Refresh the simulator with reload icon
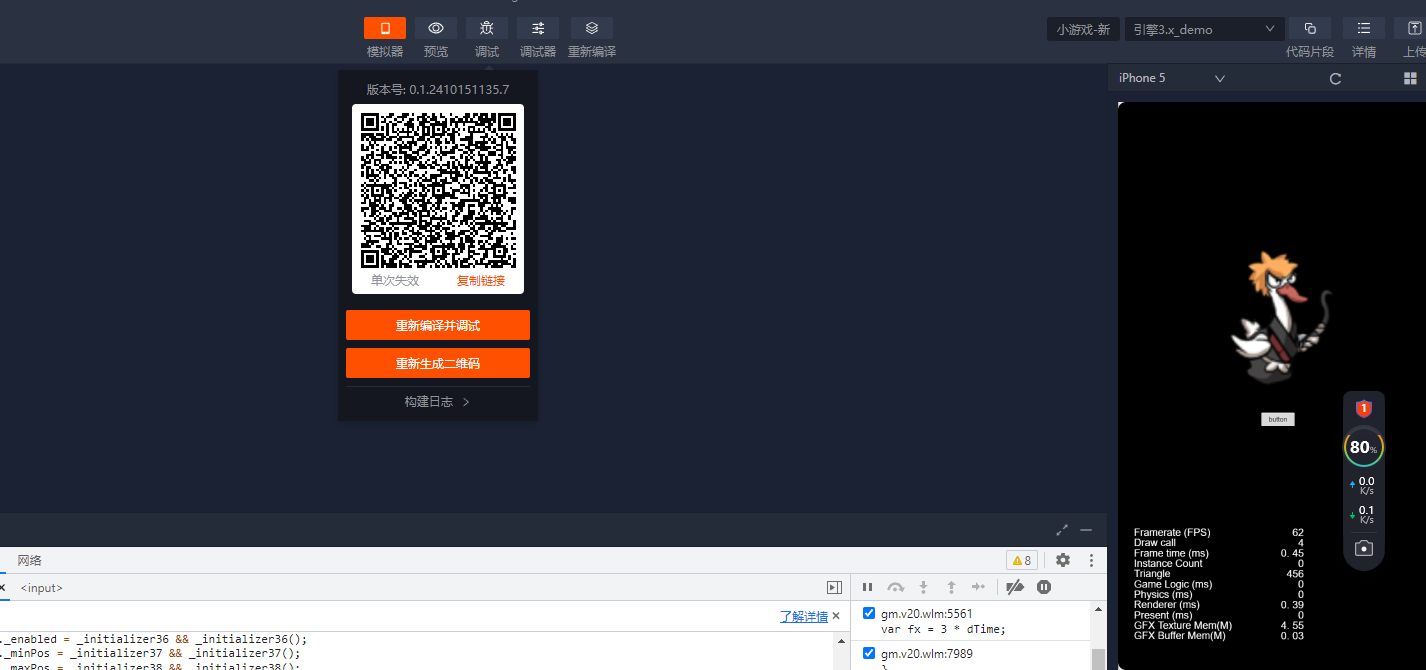 click(x=1335, y=78)
